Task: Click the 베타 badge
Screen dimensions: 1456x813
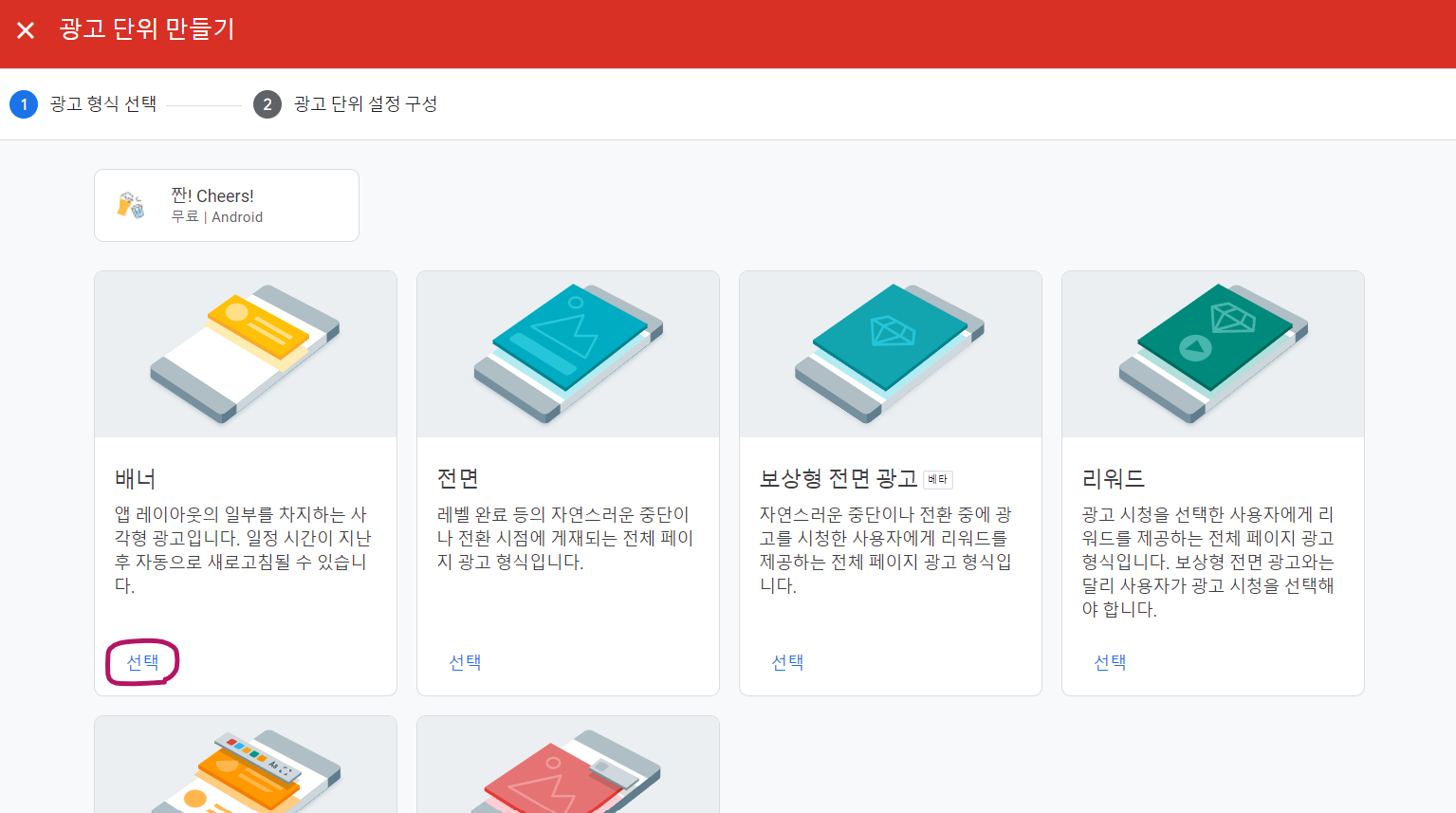Action: coord(938,479)
